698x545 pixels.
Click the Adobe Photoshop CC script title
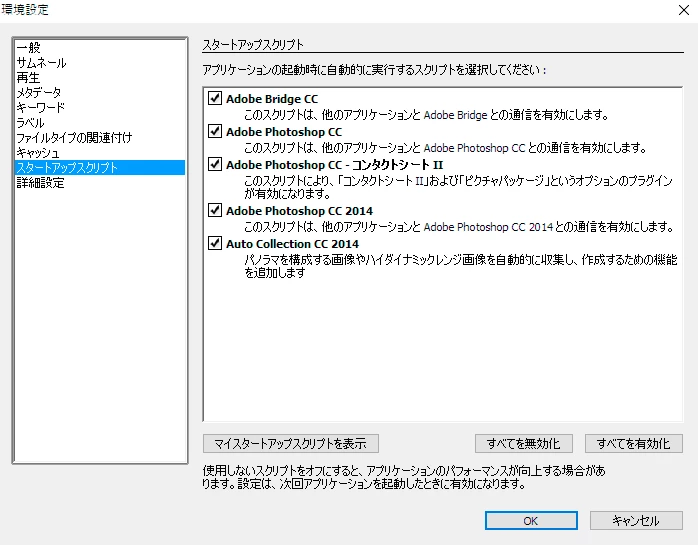pyautogui.click(x=284, y=132)
